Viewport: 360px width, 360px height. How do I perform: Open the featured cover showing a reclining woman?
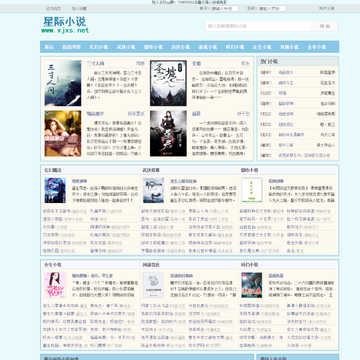(x=63, y=133)
